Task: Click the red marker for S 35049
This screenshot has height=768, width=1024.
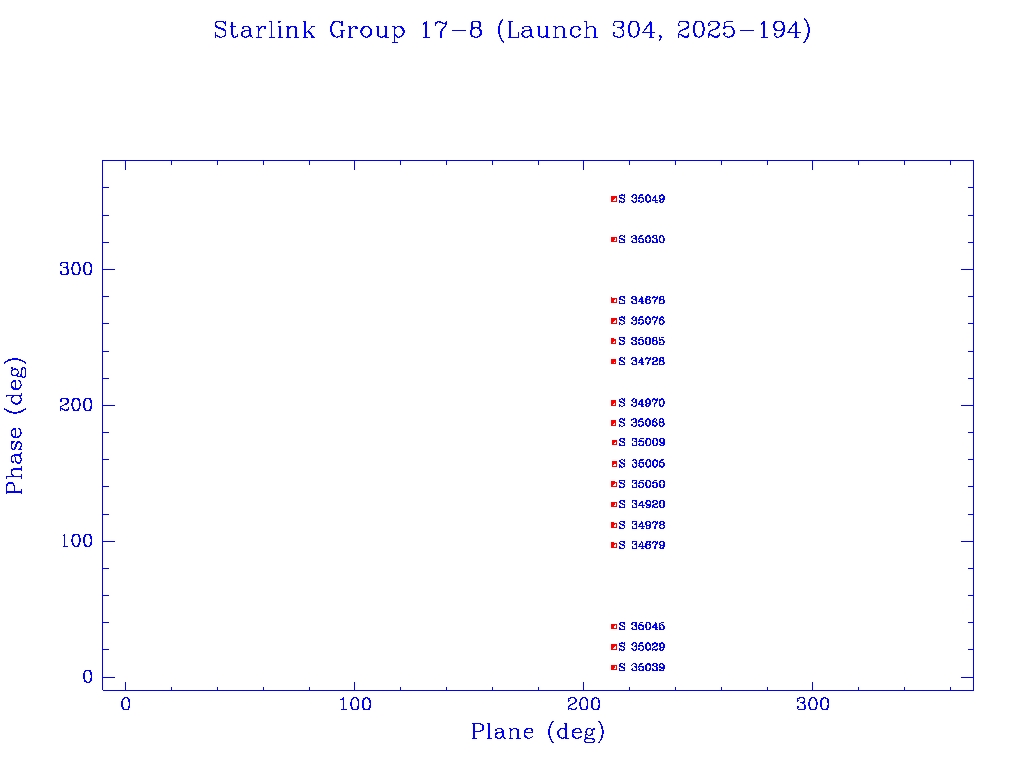Action: [614, 199]
